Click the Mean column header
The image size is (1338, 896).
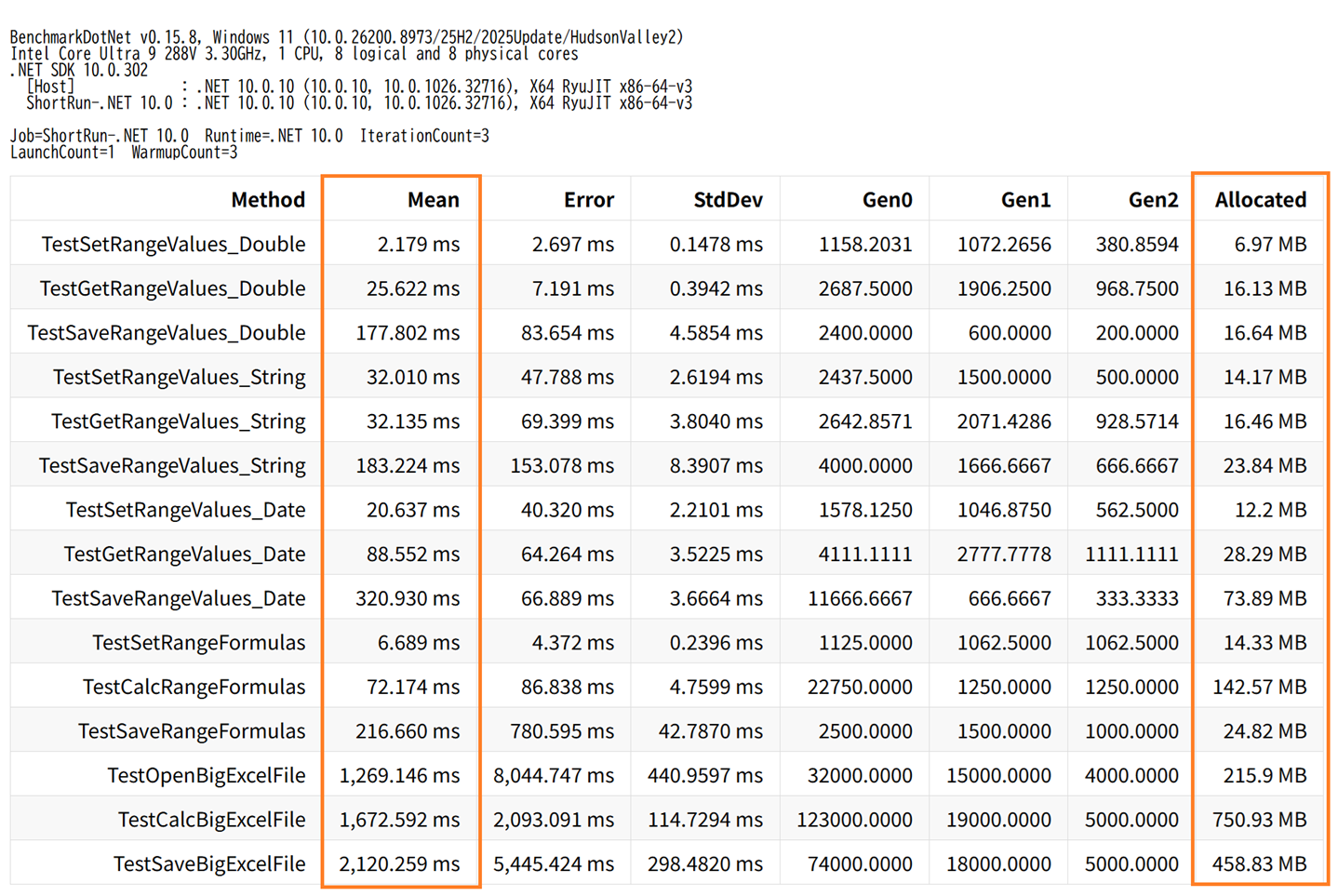click(x=434, y=199)
